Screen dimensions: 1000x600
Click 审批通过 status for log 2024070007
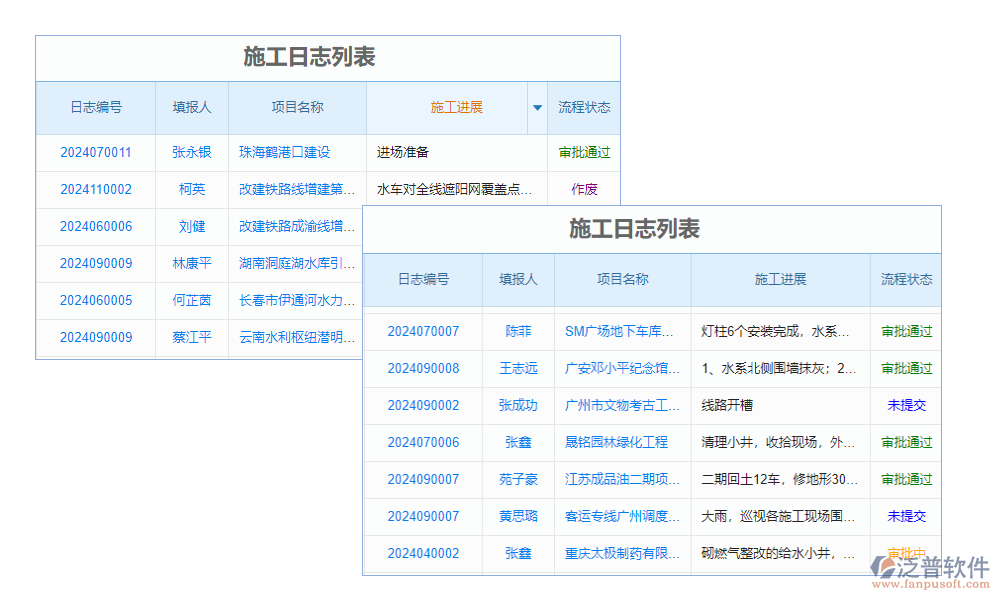[x=906, y=331]
